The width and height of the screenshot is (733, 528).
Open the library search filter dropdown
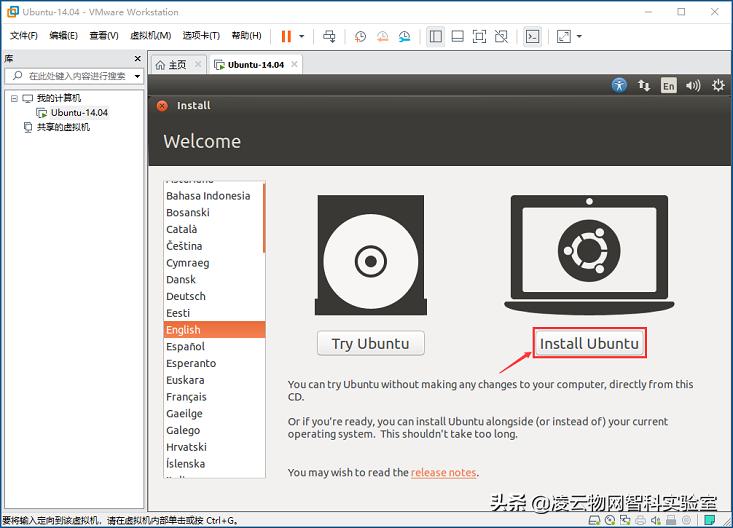tap(137, 76)
